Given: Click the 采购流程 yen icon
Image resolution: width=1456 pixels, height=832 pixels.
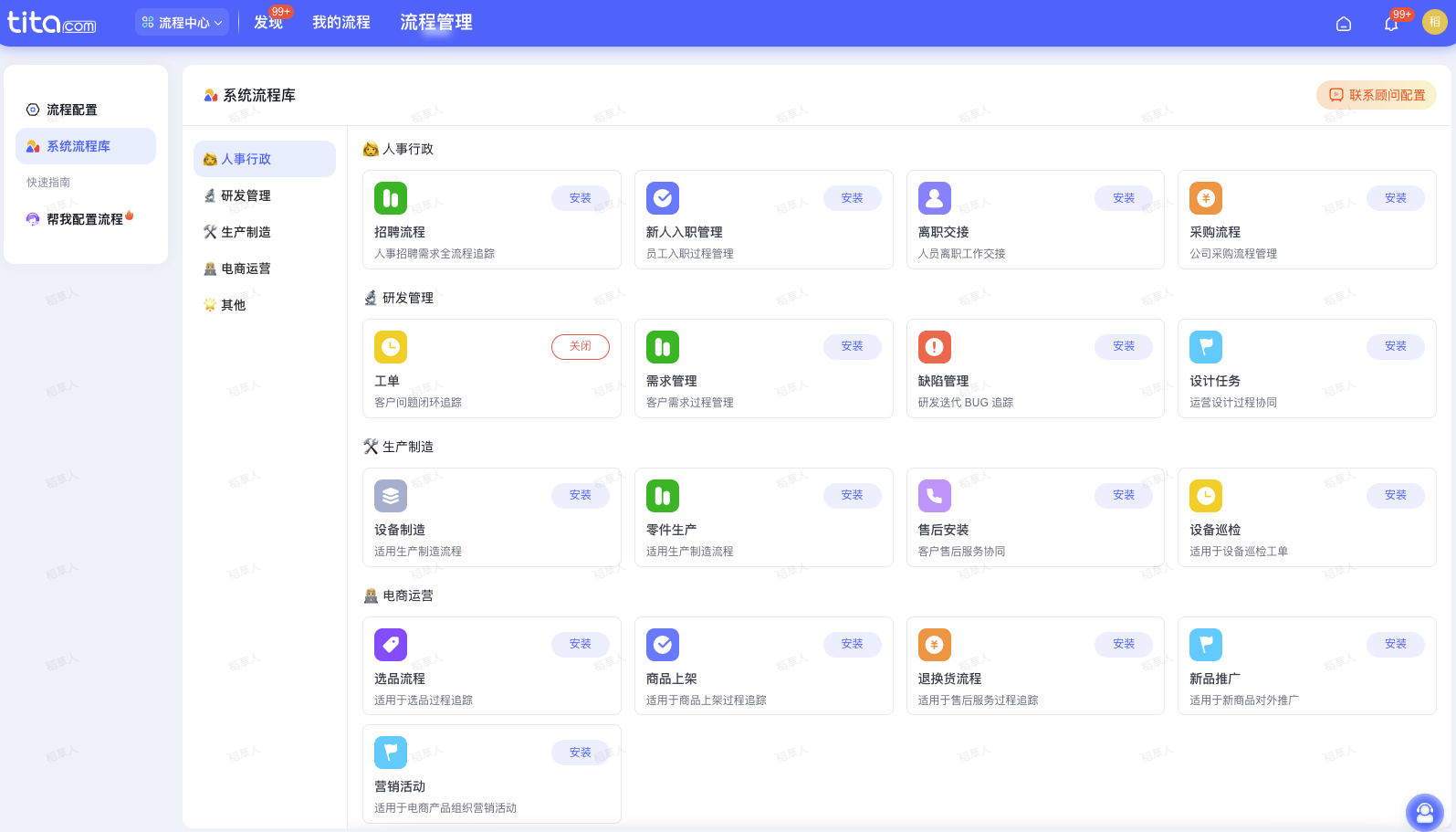Looking at the screenshot, I should click(x=1206, y=198).
